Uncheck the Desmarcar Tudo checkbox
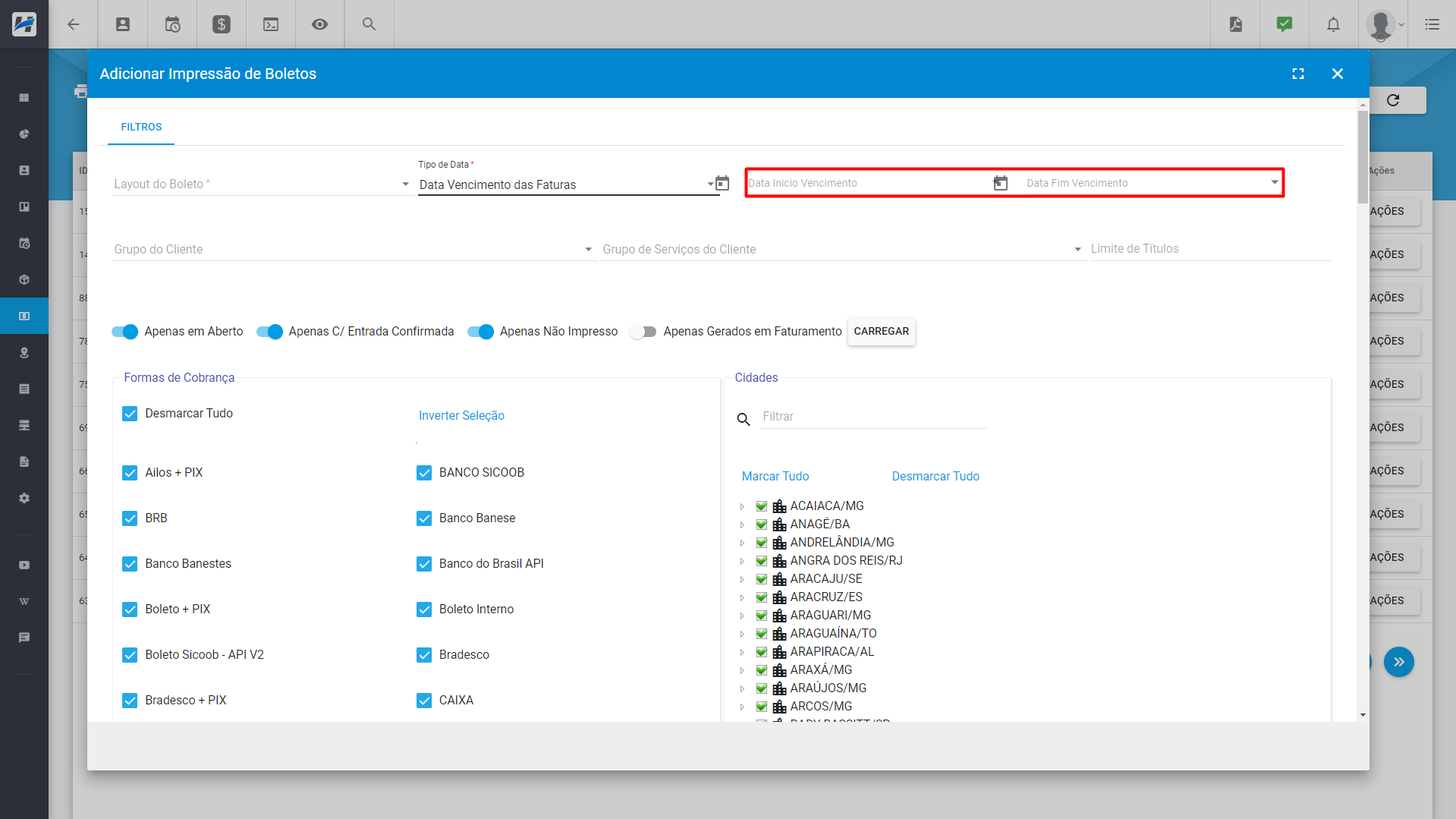Screen dimensions: 1456x819 tap(130, 414)
